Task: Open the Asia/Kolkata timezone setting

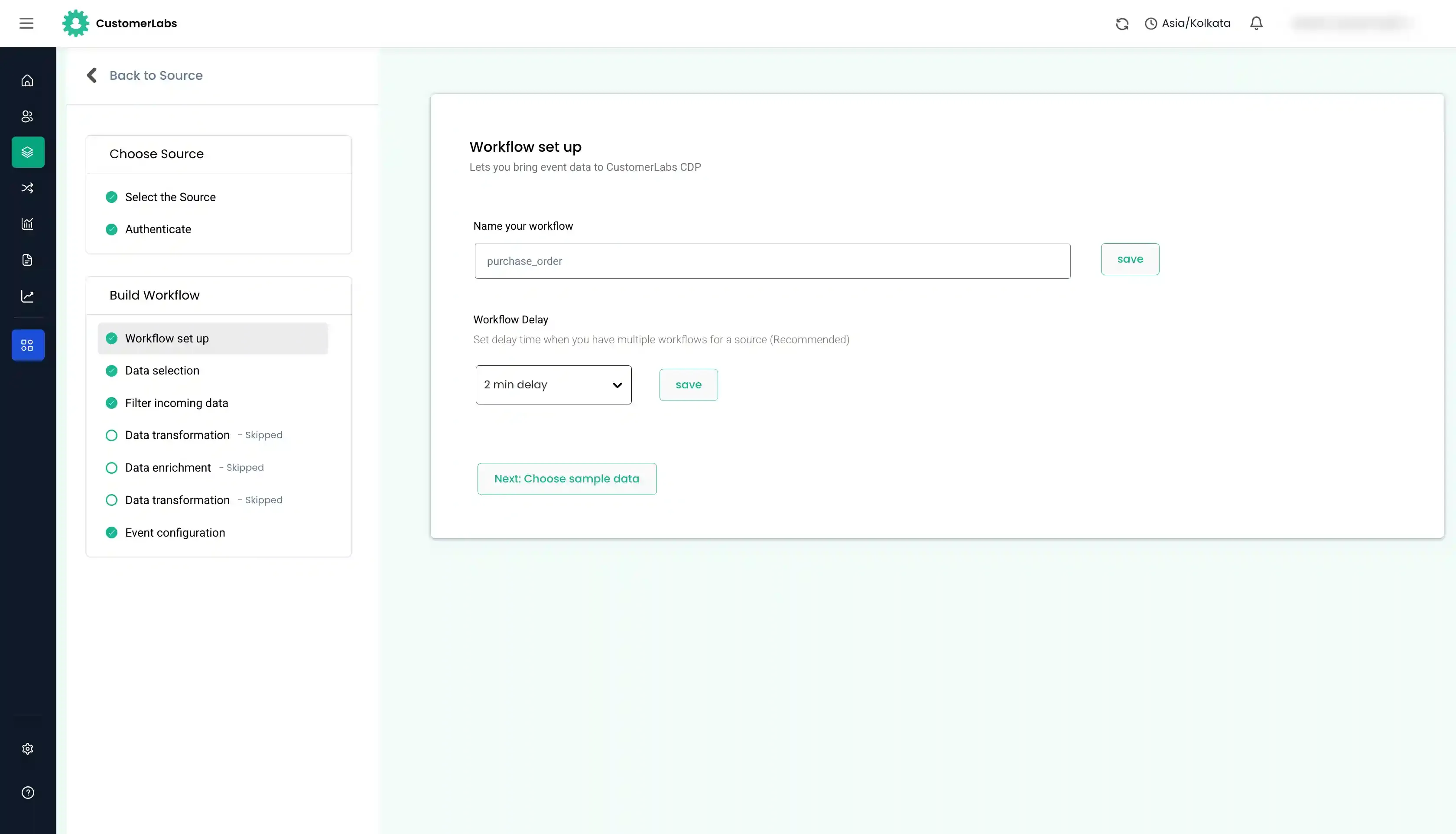Action: click(x=1187, y=23)
